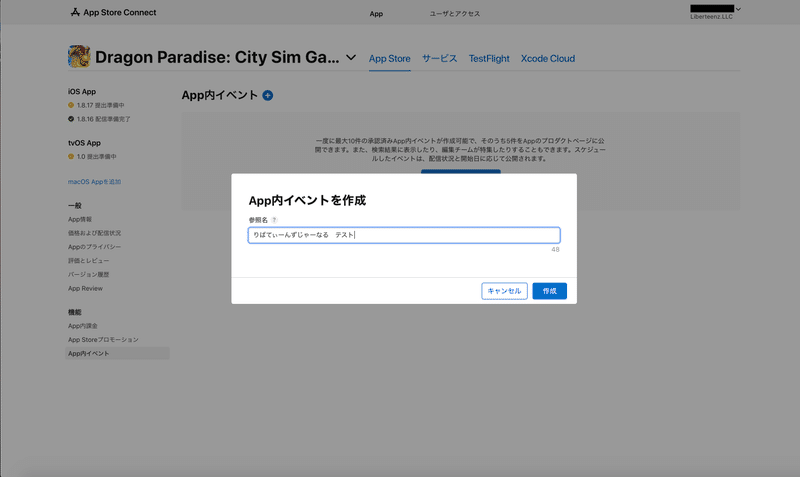Open Appのプライバシー in the sidebar
This screenshot has height=477, width=800.
click(x=94, y=247)
